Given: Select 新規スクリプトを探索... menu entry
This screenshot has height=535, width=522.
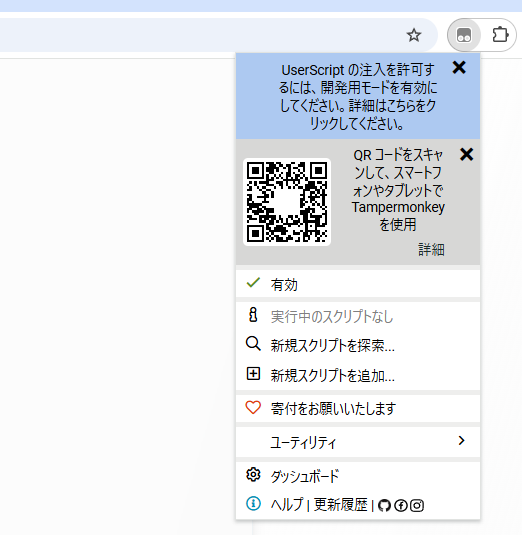Looking at the screenshot, I should tap(358, 345).
